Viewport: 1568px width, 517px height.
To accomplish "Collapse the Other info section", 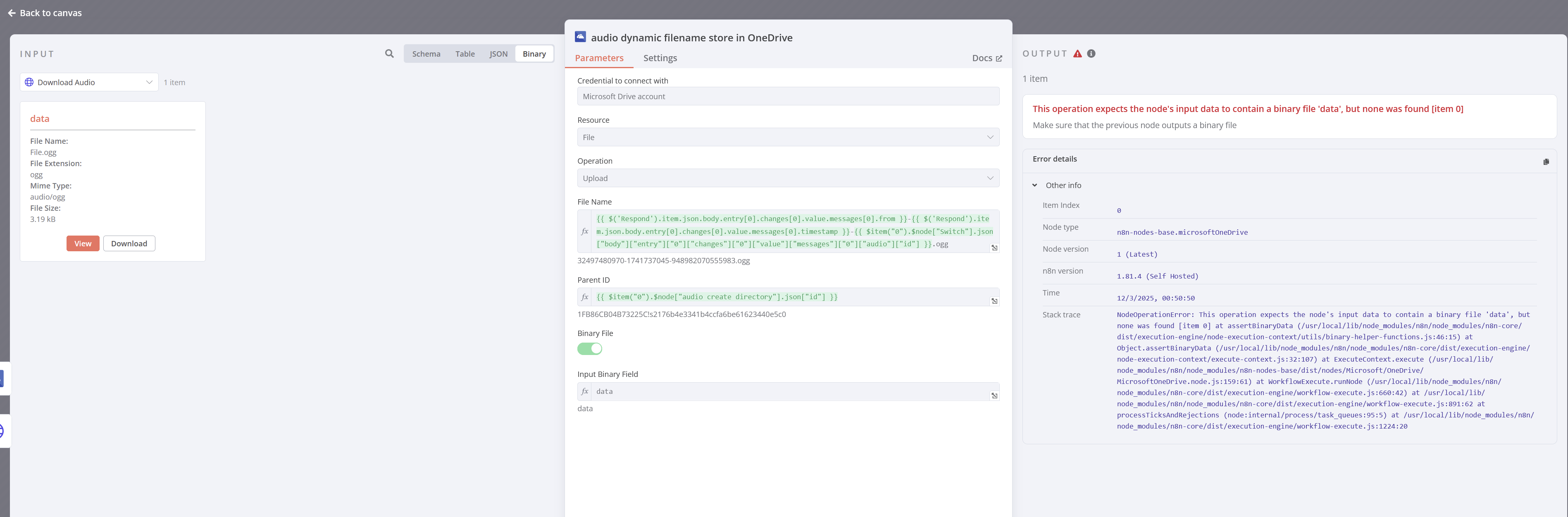I will pyautogui.click(x=1034, y=185).
